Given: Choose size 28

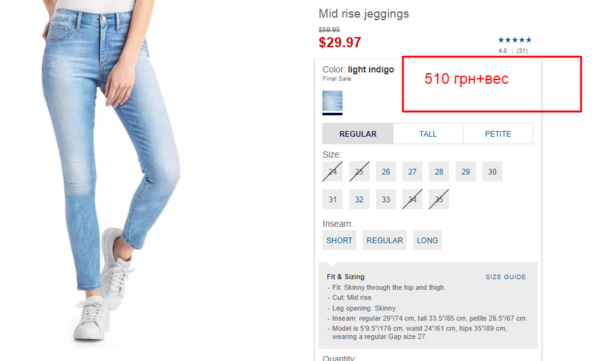Looking at the screenshot, I should click(439, 172).
